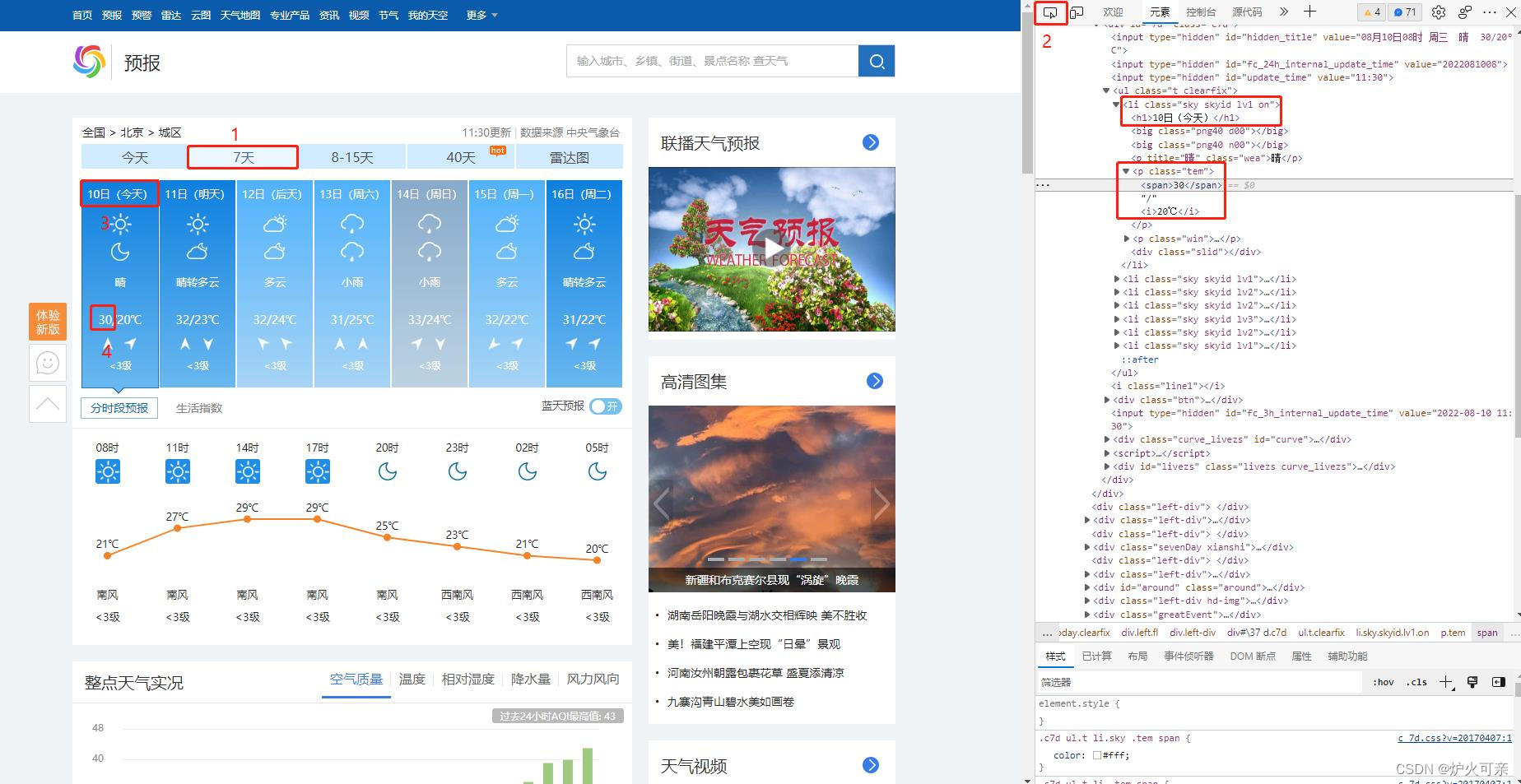Image resolution: width=1521 pixels, height=784 pixels.
Task: Toggle computed sidebar icon in Styles pane
Action: pyautogui.click(x=1499, y=682)
